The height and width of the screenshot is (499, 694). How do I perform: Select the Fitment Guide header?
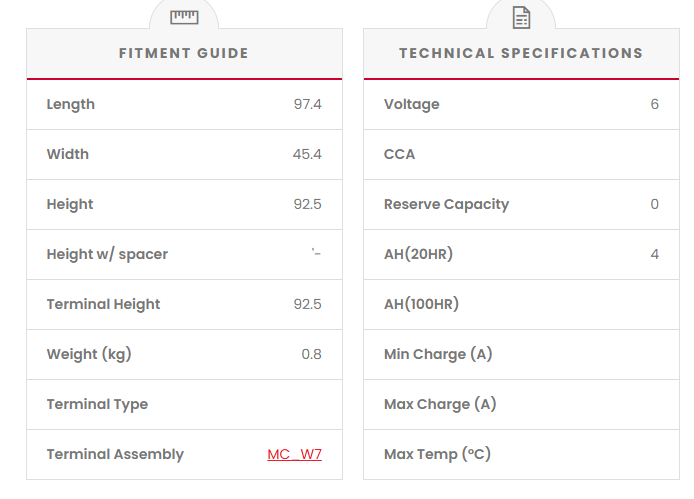184,53
